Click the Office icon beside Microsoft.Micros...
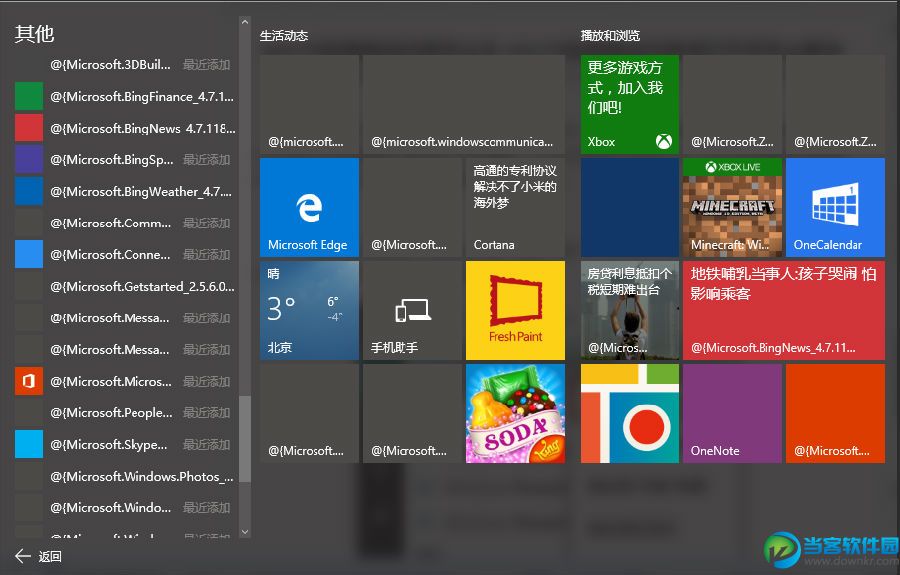This screenshot has width=900, height=575. [x=29, y=381]
